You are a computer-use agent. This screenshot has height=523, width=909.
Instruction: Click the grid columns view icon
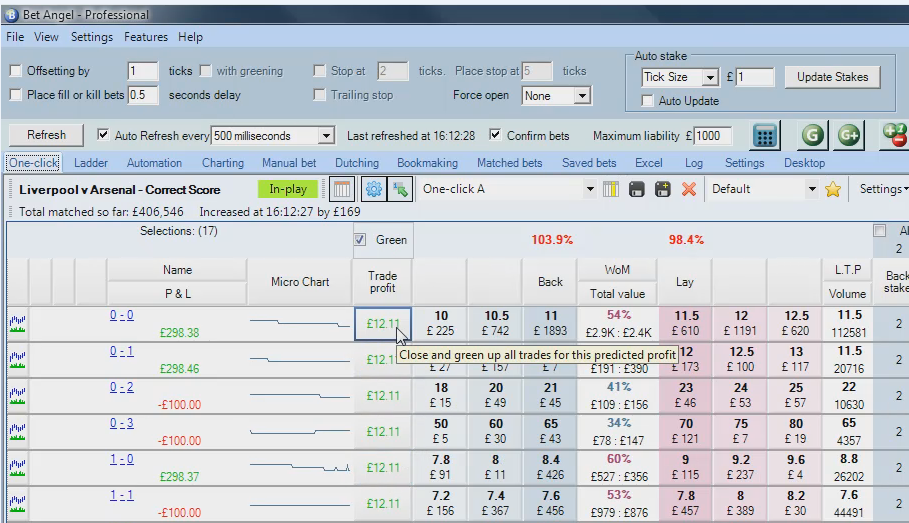[x=342, y=189]
